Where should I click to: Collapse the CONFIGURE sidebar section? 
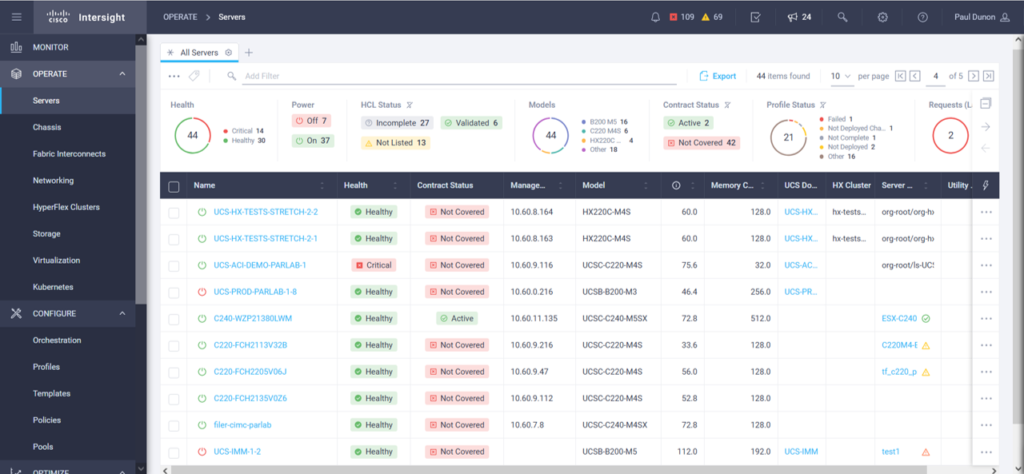(122, 313)
